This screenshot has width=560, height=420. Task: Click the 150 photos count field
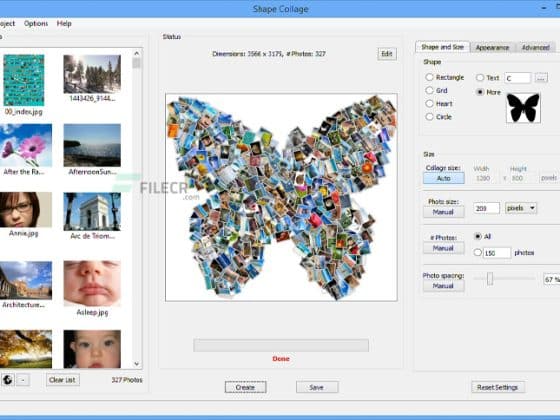[x=497, y=253]
